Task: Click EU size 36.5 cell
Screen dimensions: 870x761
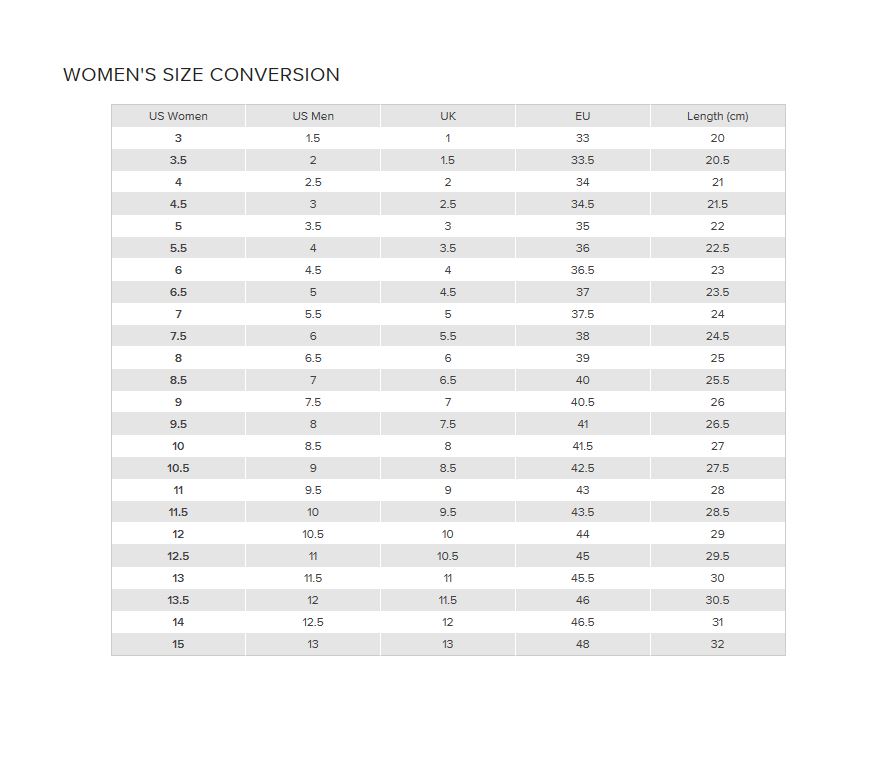Action: [583, 270]
